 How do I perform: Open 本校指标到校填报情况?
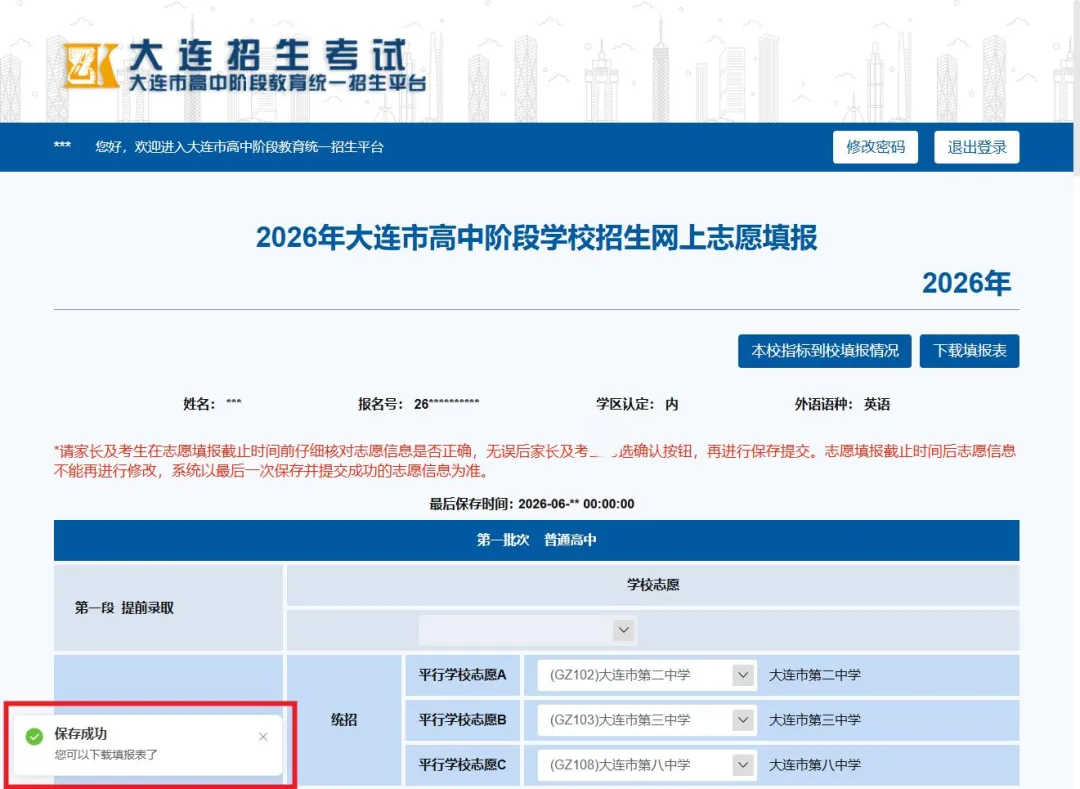click(x=824, y=351)
